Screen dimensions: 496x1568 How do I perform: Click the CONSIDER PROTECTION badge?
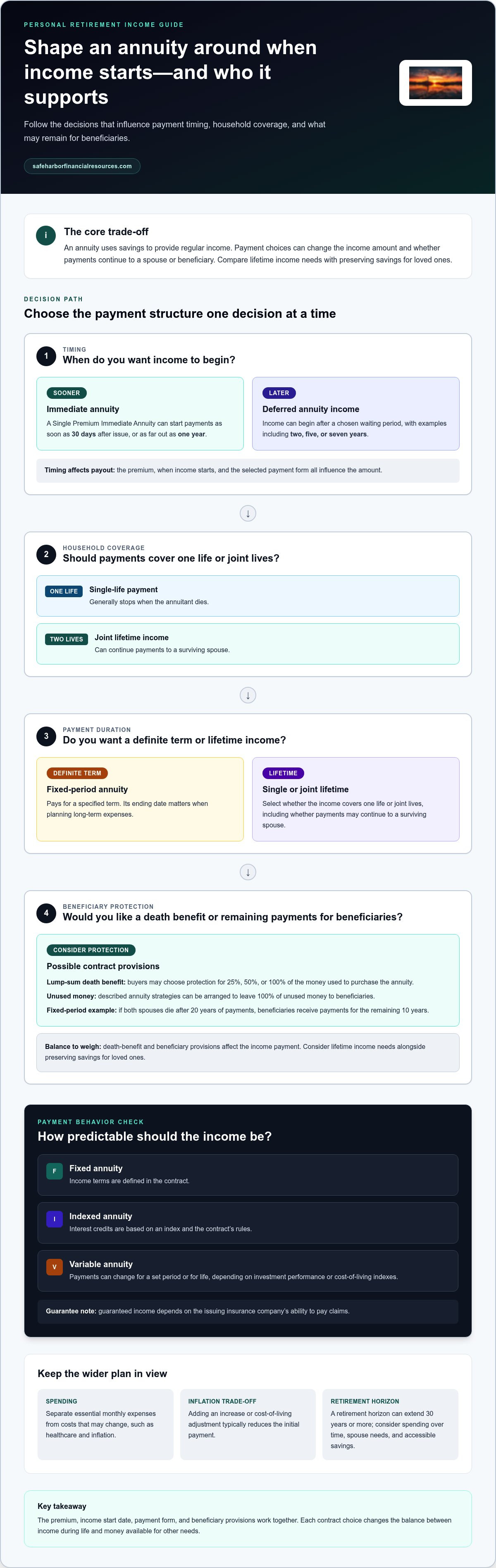(x=91, y=950)
